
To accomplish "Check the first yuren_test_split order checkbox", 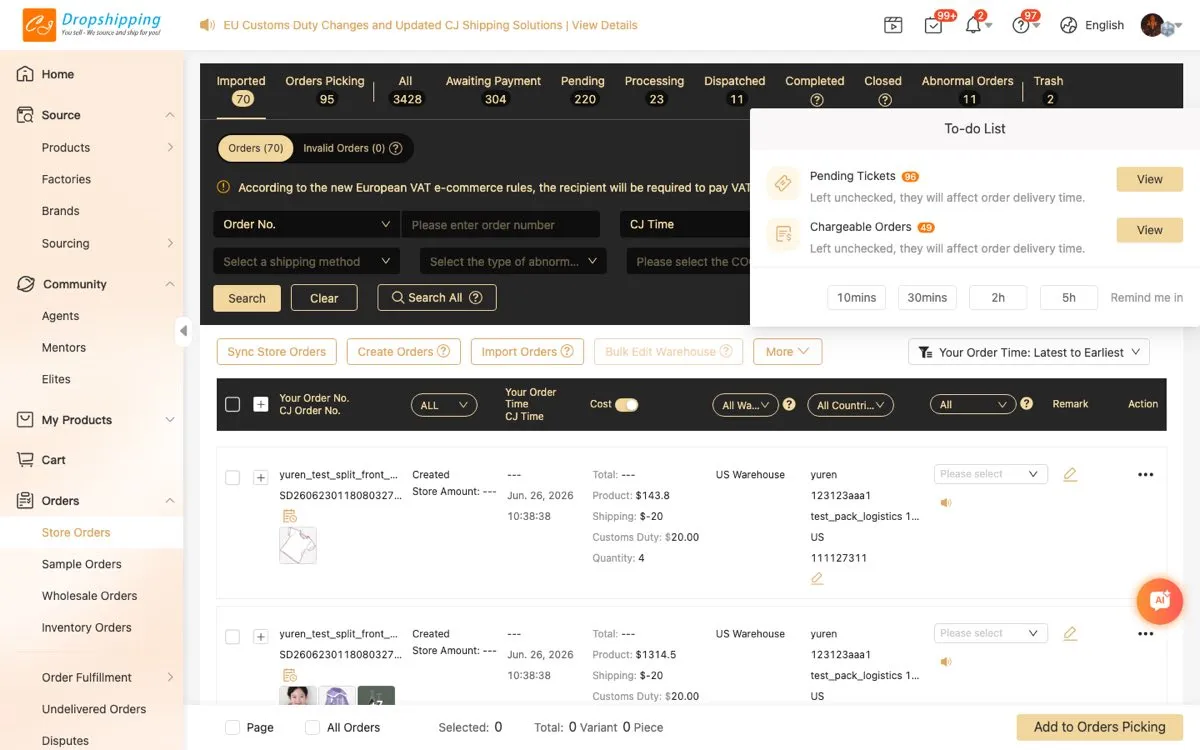I will (233, 478).
